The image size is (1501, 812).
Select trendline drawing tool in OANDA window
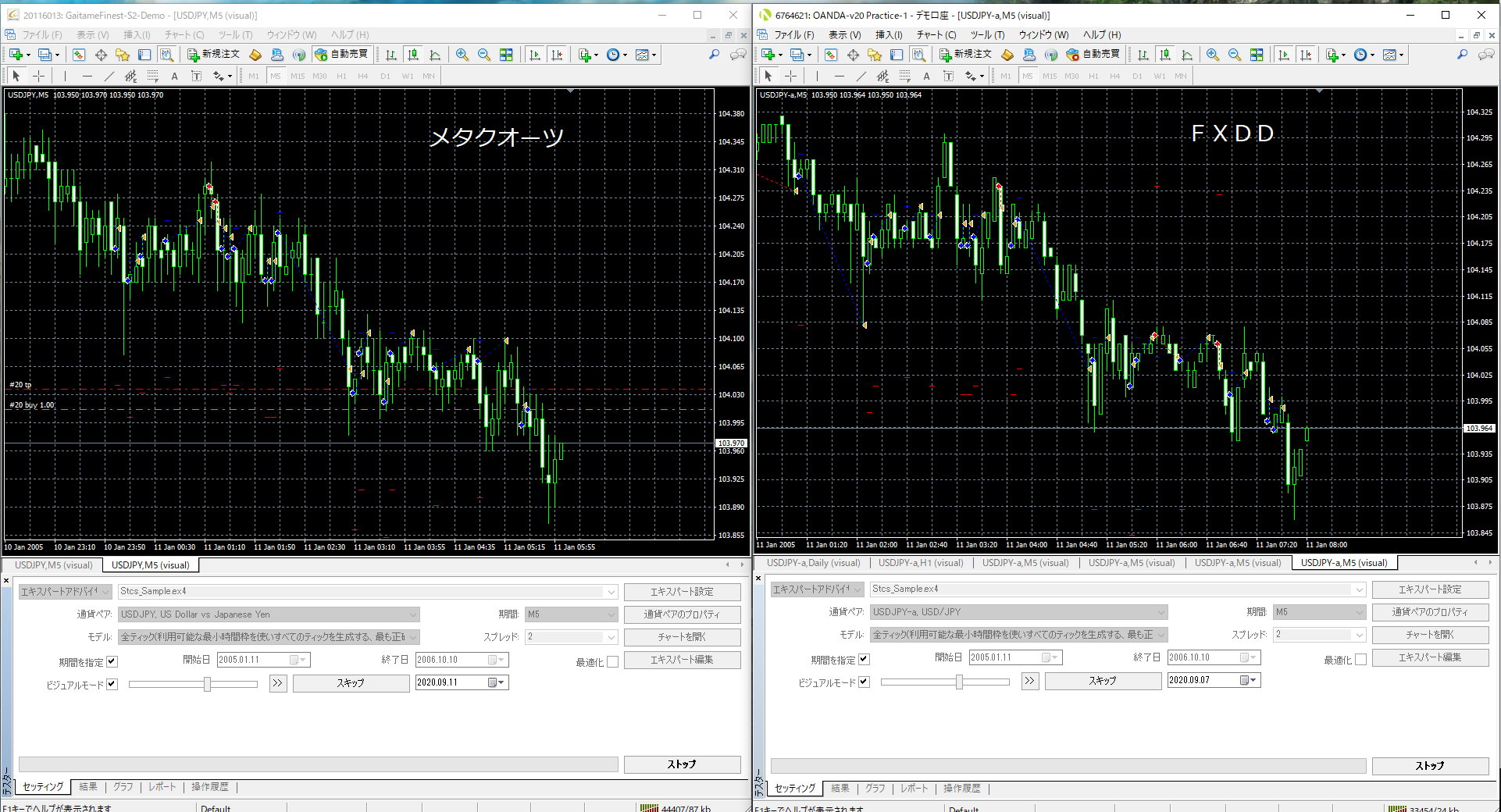[861, 76]
